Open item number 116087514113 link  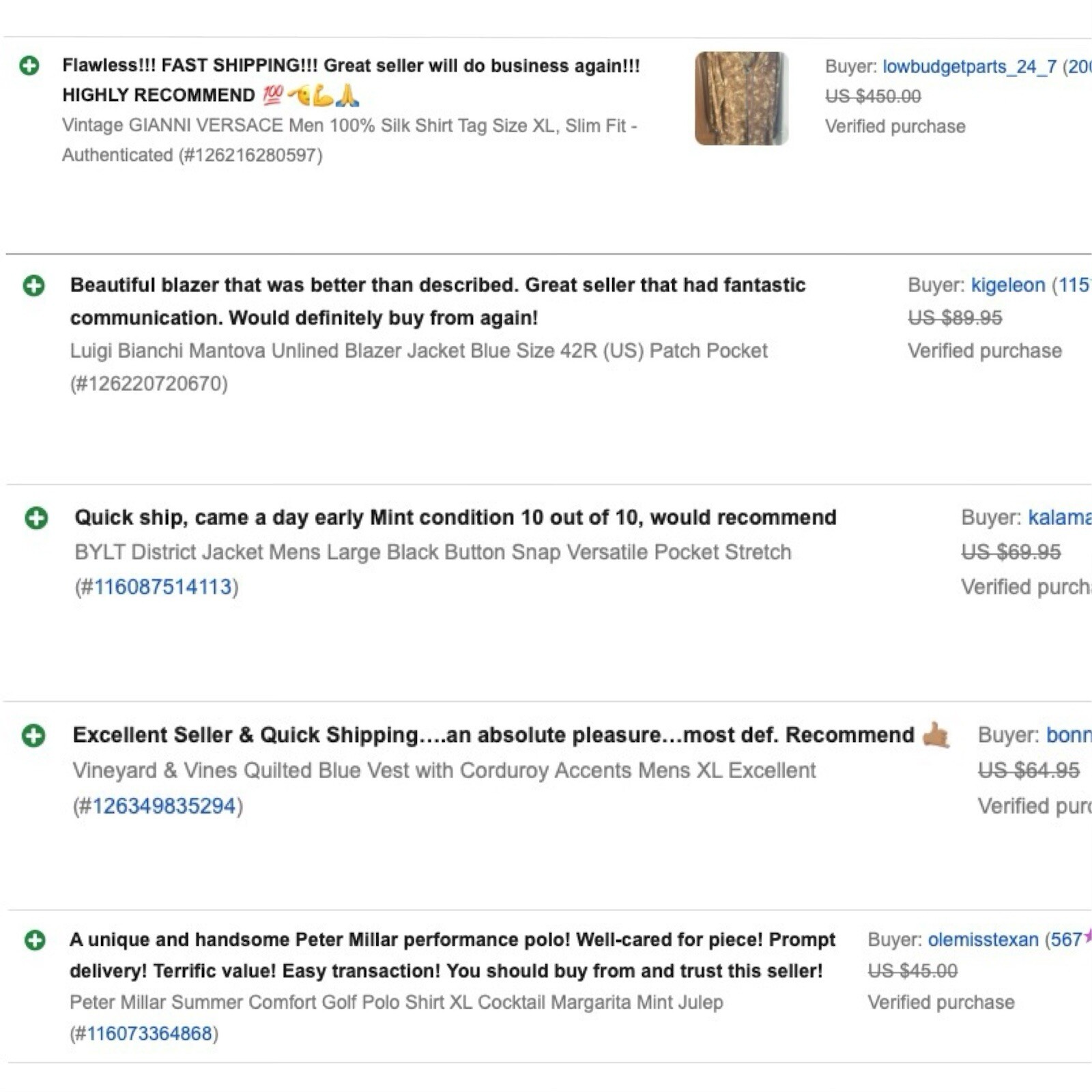(x=163, y=587)
